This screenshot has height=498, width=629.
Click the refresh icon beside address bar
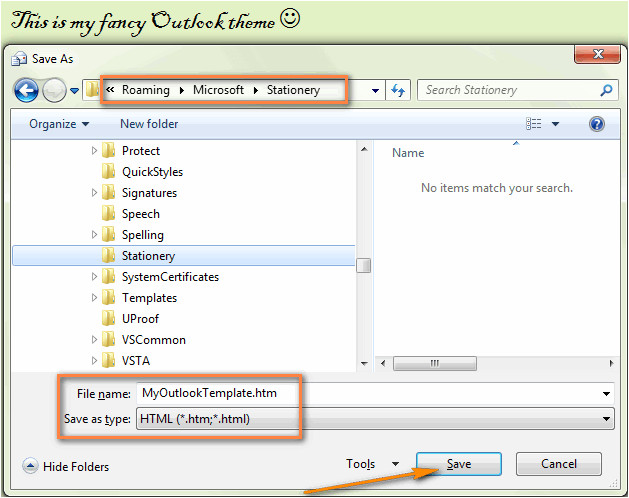(399, 90)
